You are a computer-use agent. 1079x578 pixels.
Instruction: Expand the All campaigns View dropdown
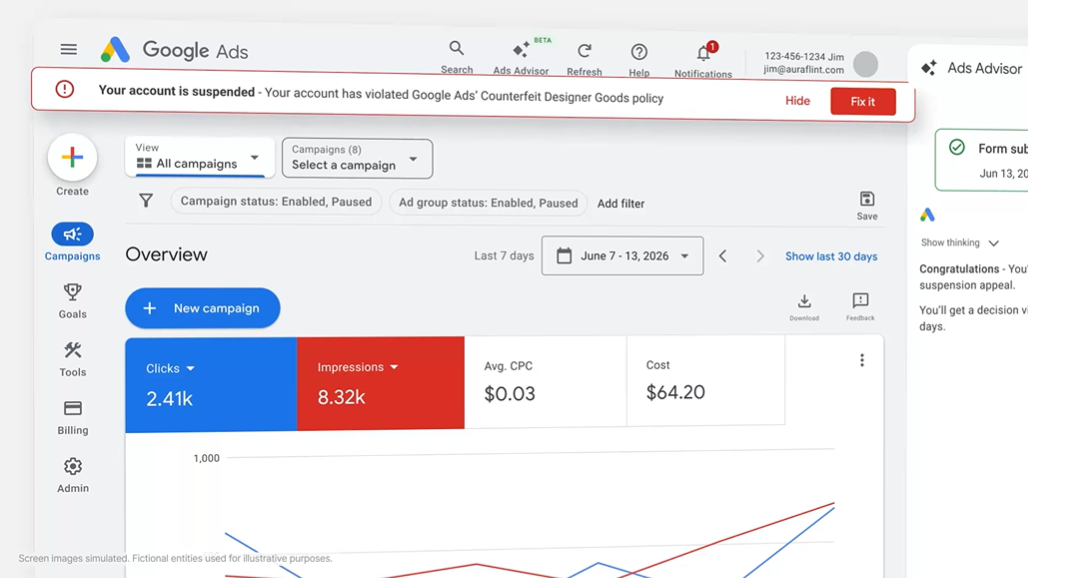200,158
